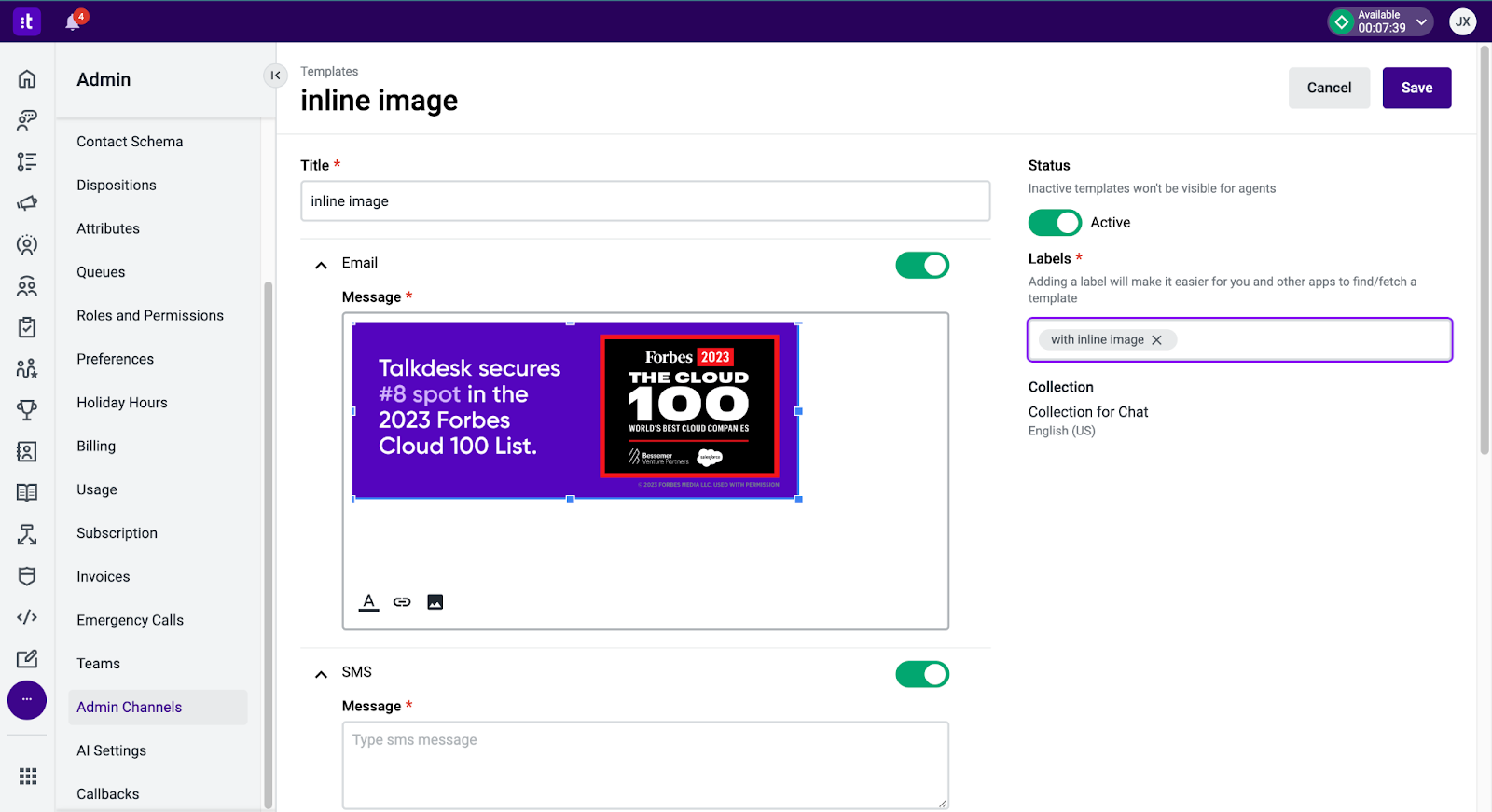
Task: Open the clipboard checkmark icon
Action: click(x=27, y=327)
